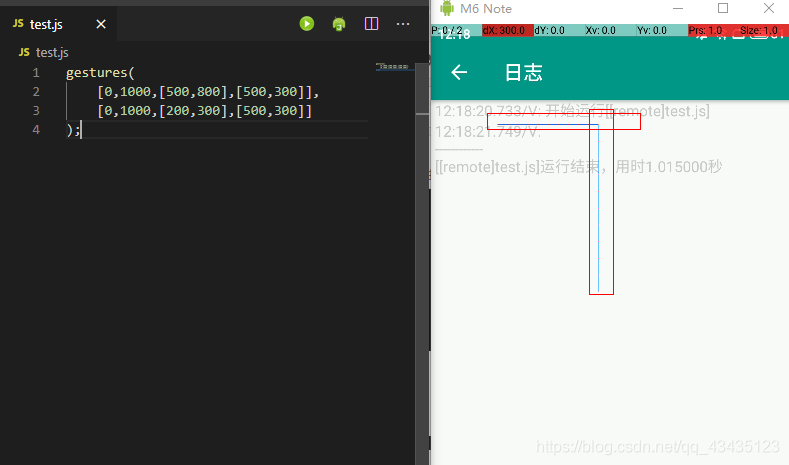Split the editor with the split-editor icon

tap(371, 24)
